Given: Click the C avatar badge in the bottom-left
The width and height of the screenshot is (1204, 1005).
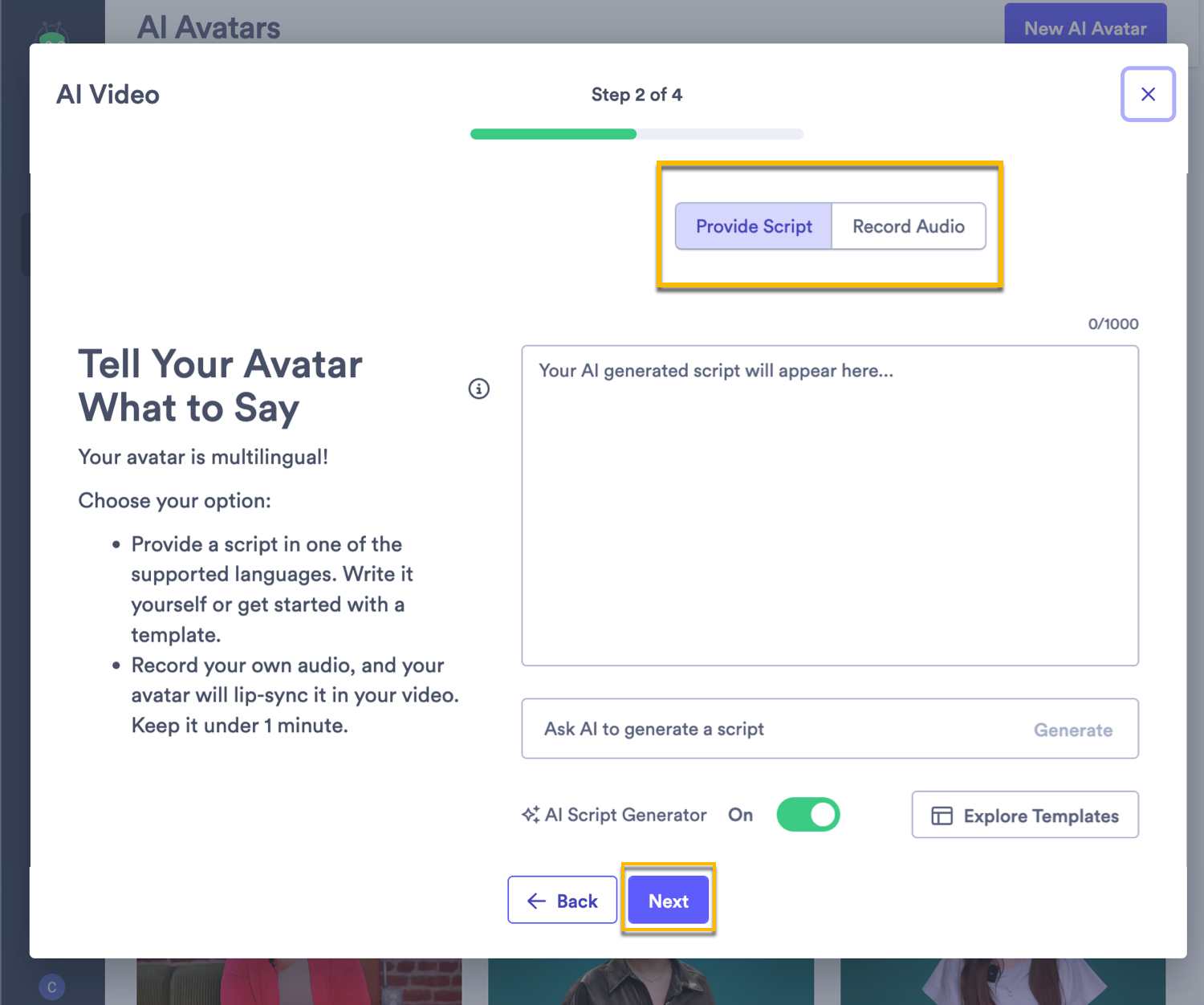Looking at the screenshot, I should pos(51,987).
